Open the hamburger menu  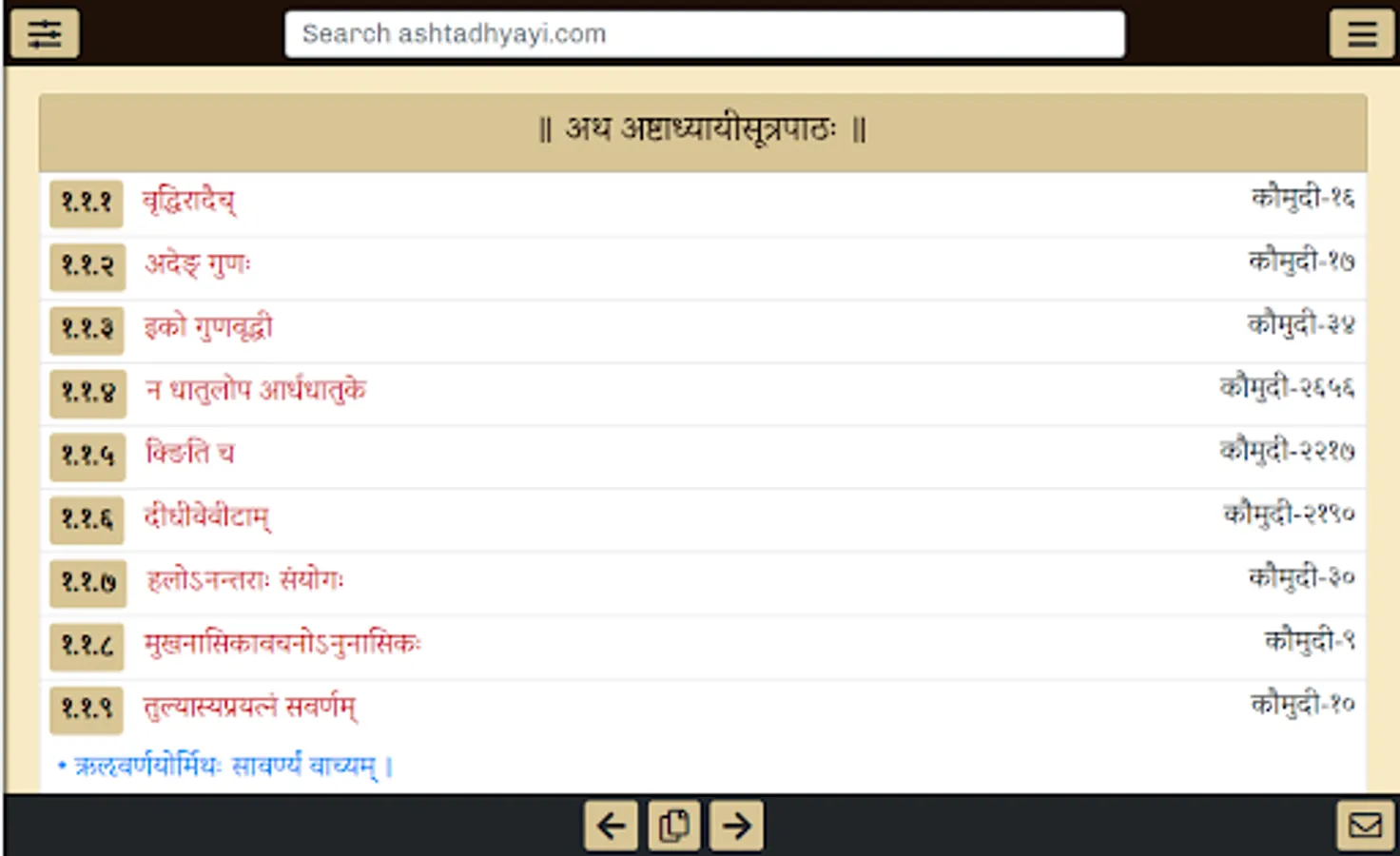[x=1362, y=34]
